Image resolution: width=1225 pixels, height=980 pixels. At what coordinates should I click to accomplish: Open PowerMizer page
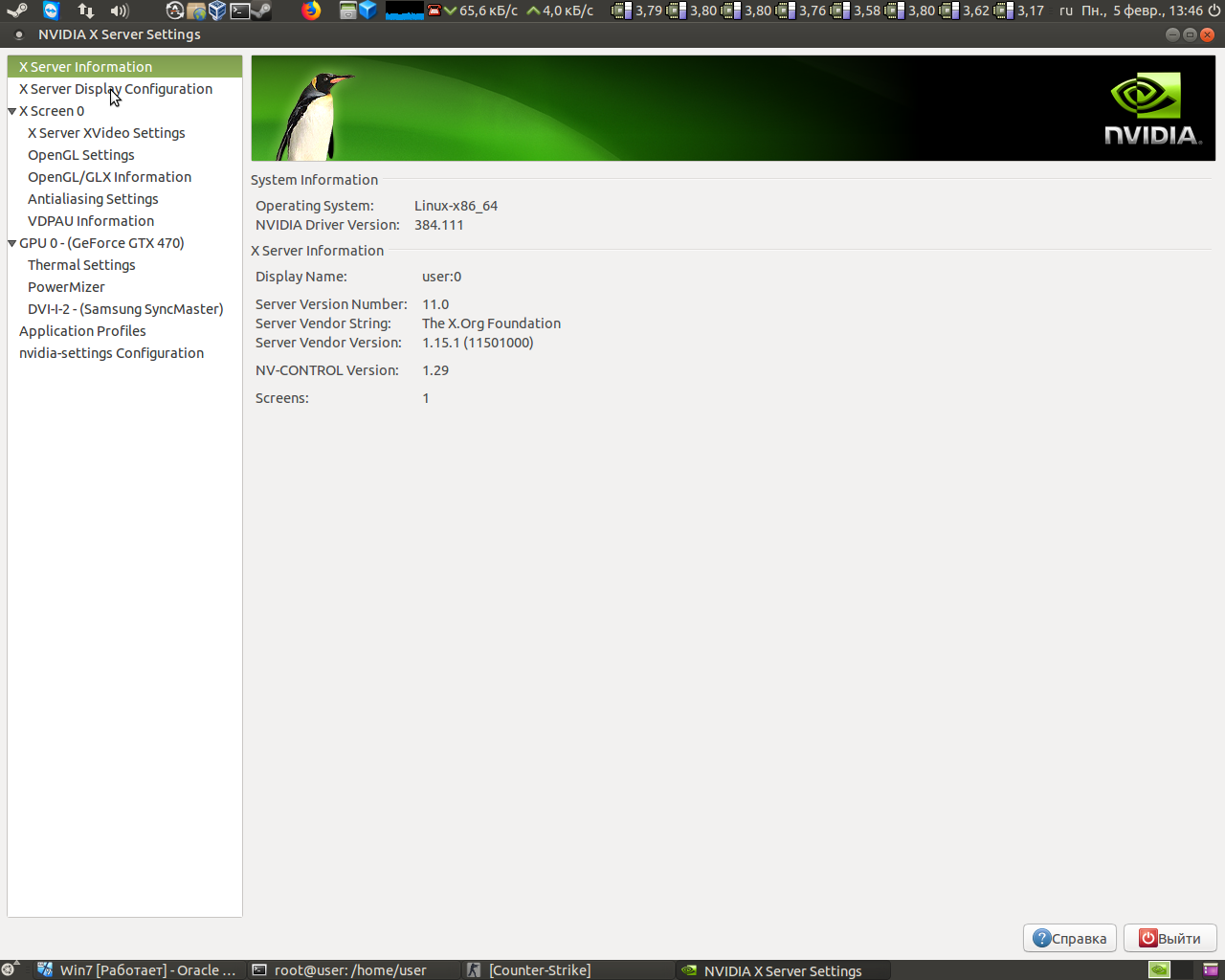[x=66, y=287]
